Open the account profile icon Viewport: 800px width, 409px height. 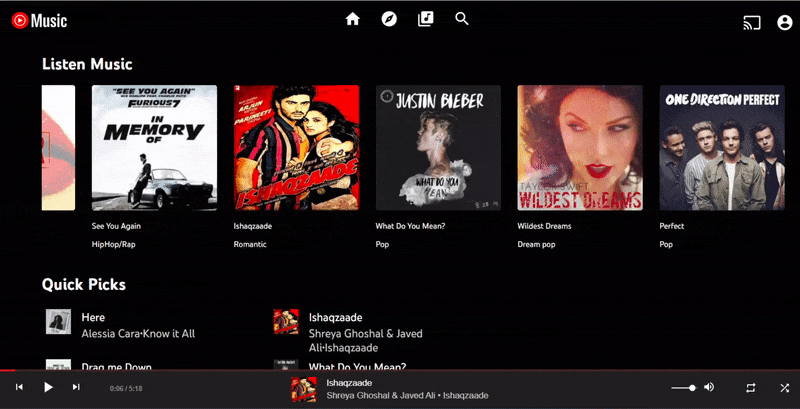point(784,22)
